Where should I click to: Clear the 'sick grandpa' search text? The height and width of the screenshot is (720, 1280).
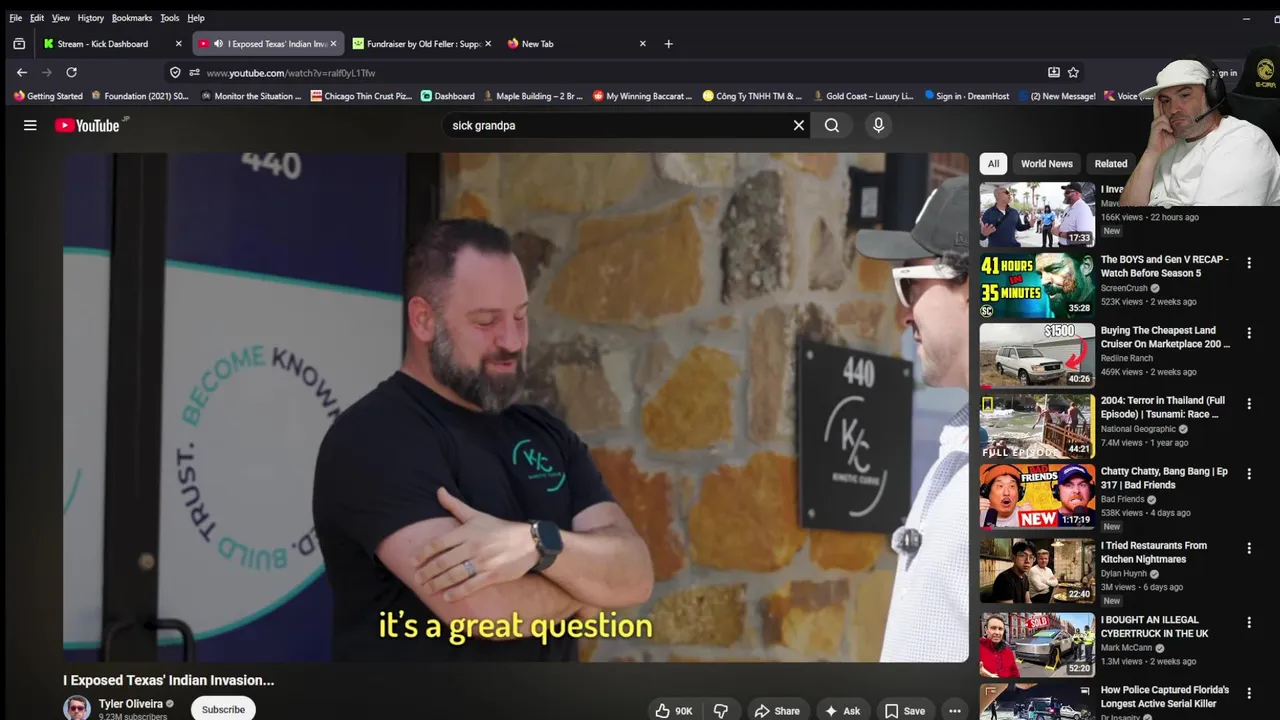[x=799, y=125]
